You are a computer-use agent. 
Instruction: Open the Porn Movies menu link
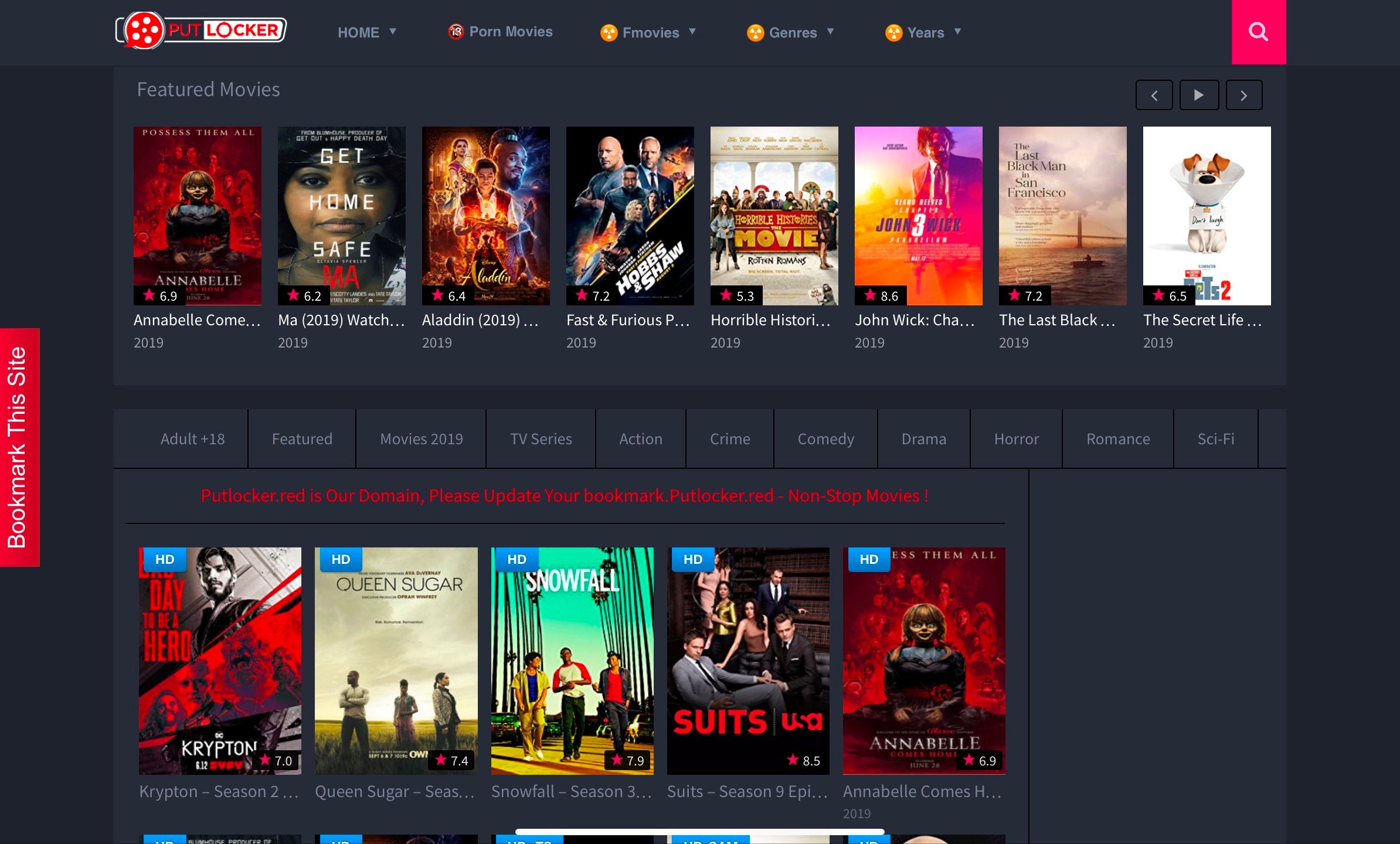point(511,32)
